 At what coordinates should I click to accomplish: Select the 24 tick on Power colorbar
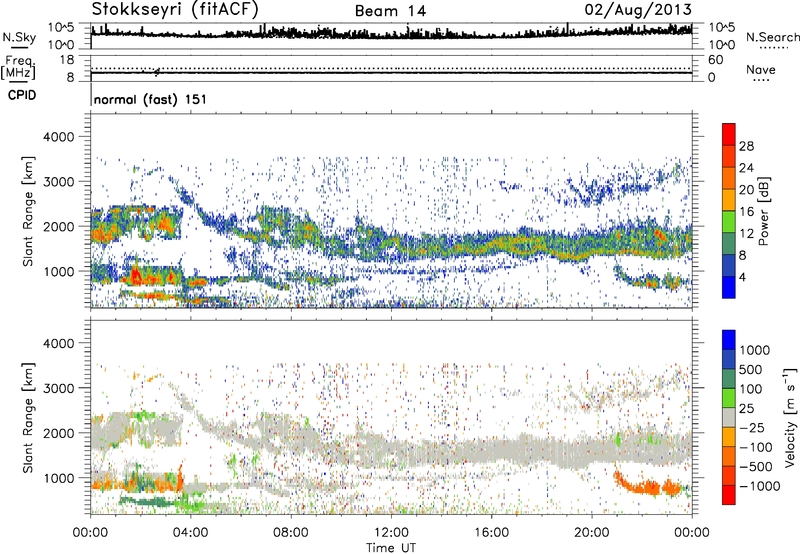point(746,168)
